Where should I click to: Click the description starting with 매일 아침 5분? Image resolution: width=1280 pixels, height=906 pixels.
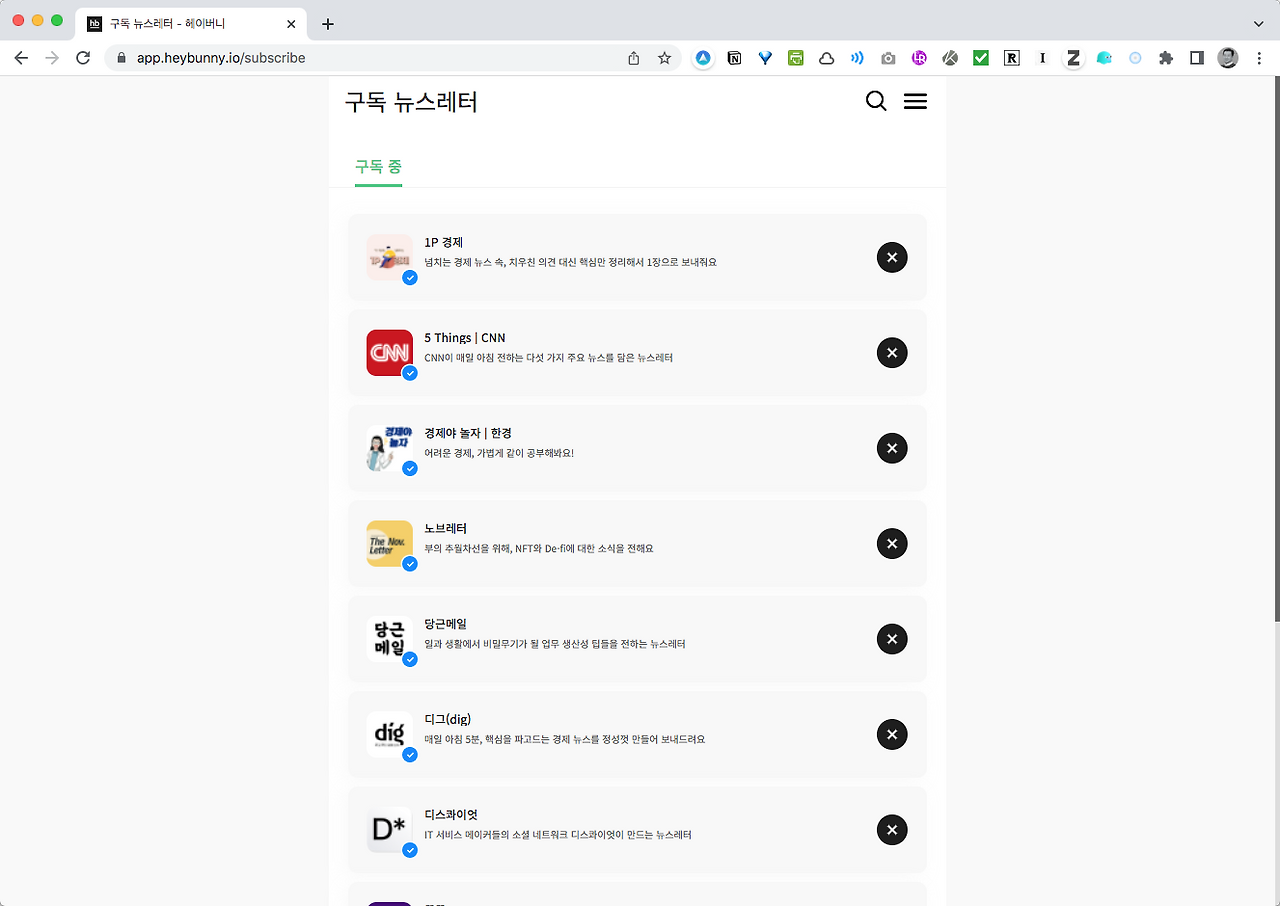[x=565, y=739]
